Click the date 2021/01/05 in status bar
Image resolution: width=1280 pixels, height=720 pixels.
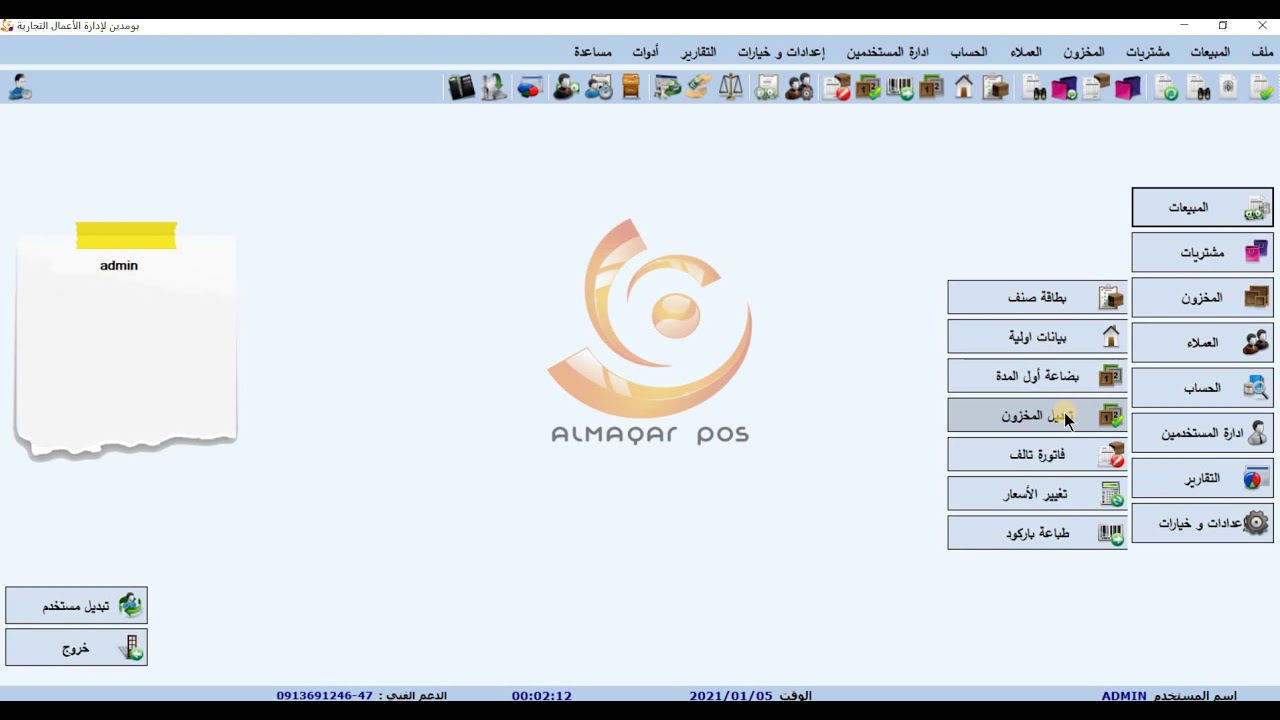731,696
